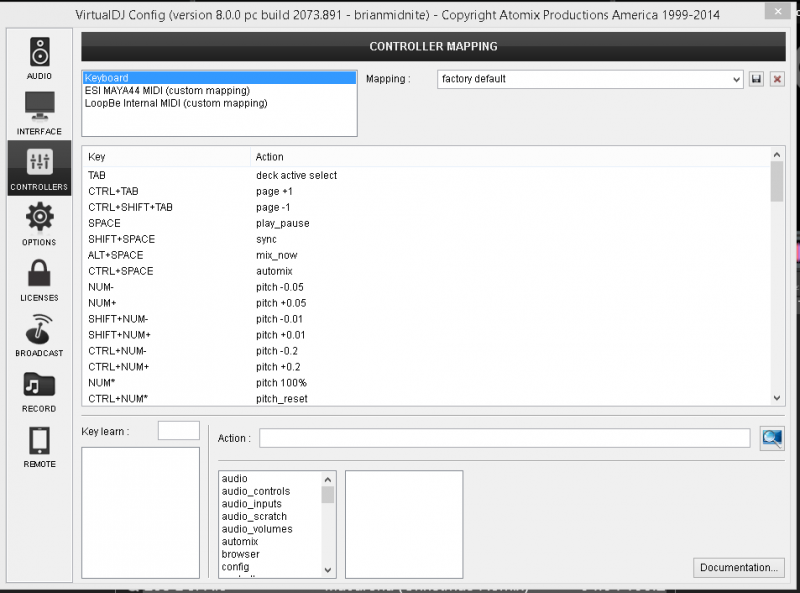The width and height of the screenshot is (800, 593).
Task: Select the Controllers sidebar icon
Action: pos(39,168)
